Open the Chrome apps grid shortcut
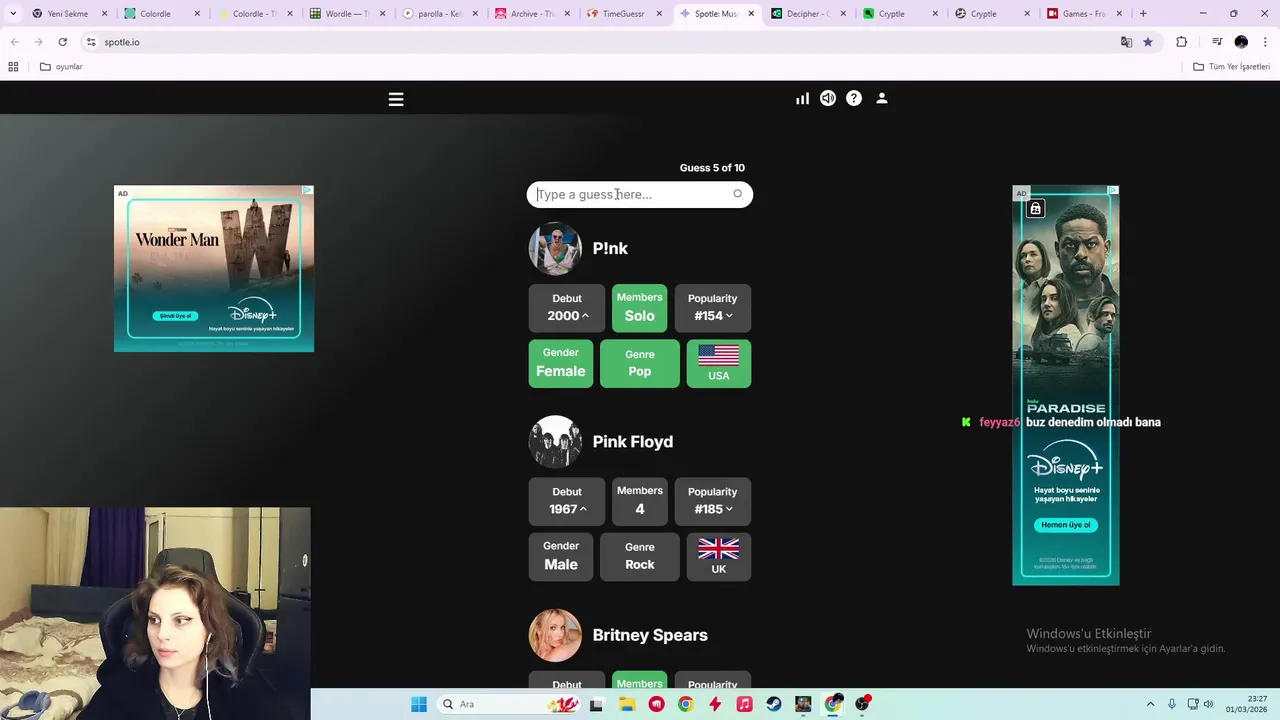The image size is (1280, 720). 13,67
